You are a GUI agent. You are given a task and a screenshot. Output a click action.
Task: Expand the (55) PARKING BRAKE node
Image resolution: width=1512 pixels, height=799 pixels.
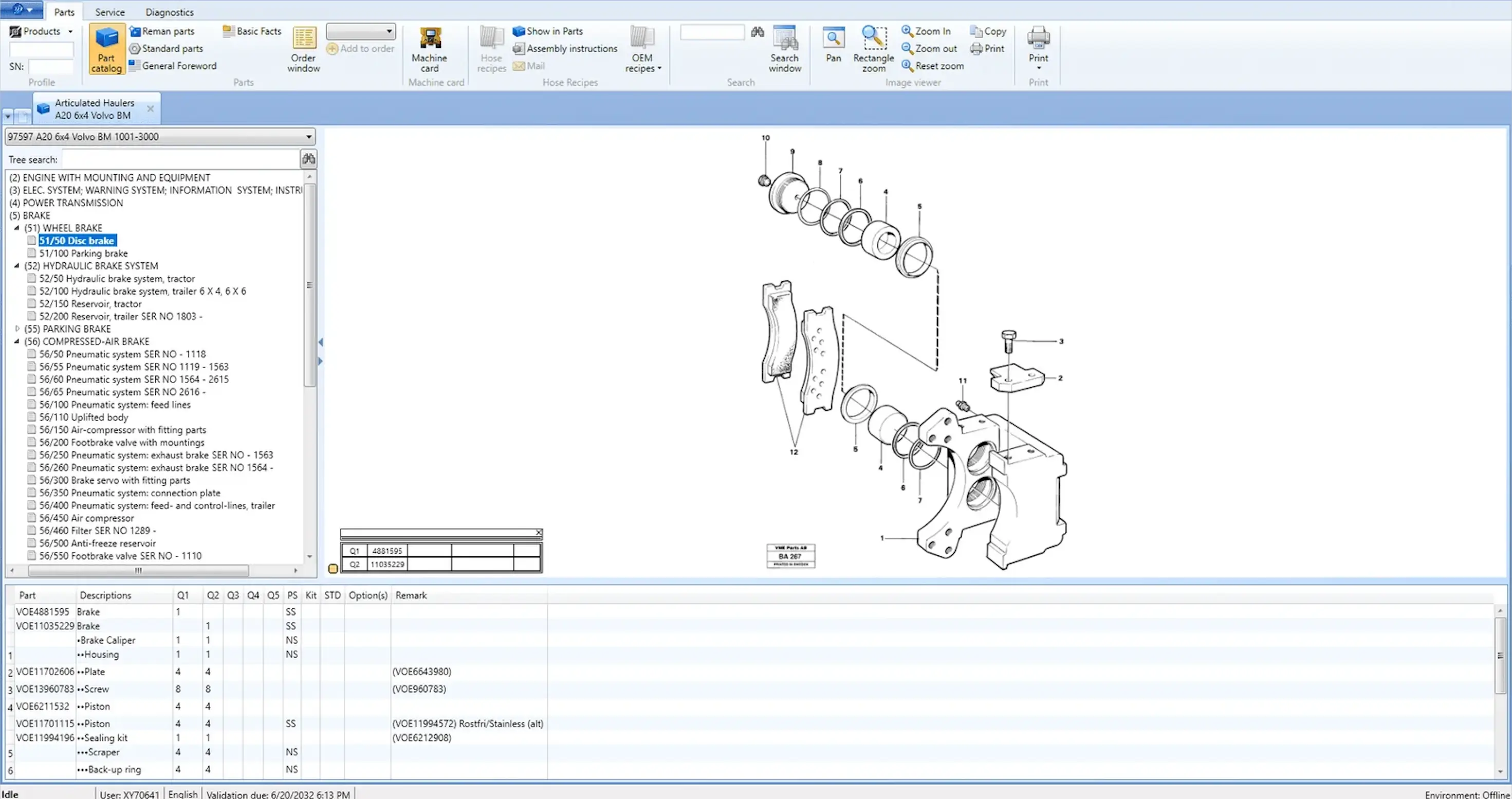pyautogui.click(x=17, y=329)
